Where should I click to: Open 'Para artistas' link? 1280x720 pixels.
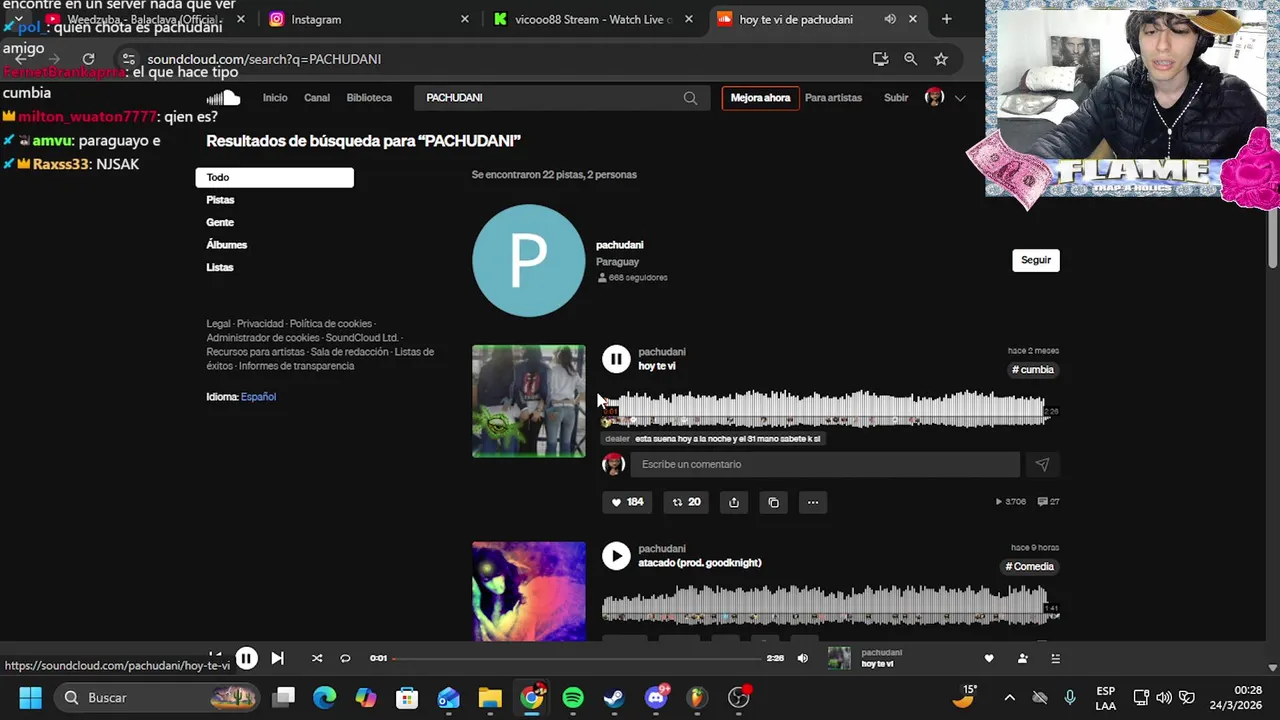click(x=833, y=97)
